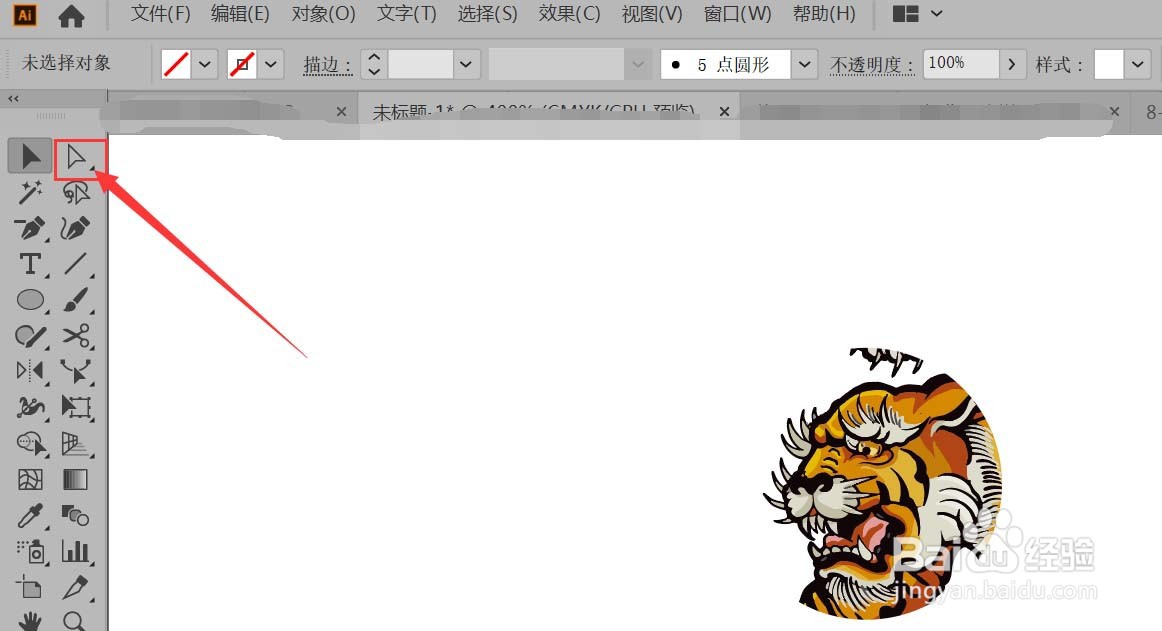
Task: Select the Scissors tool
Action: pyautogui.click(x=76, y=336)
